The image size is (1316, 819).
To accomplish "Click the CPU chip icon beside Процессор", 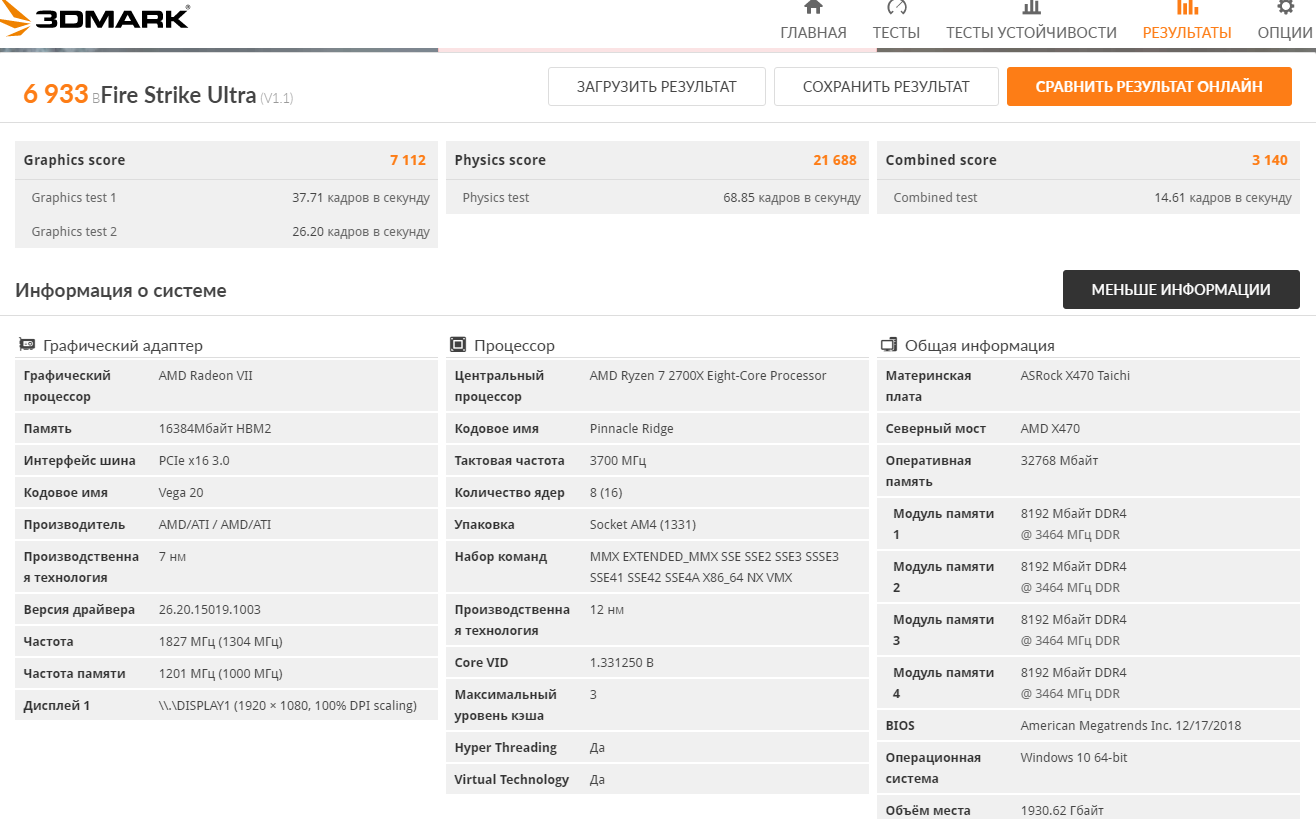I will coord(458,345).
